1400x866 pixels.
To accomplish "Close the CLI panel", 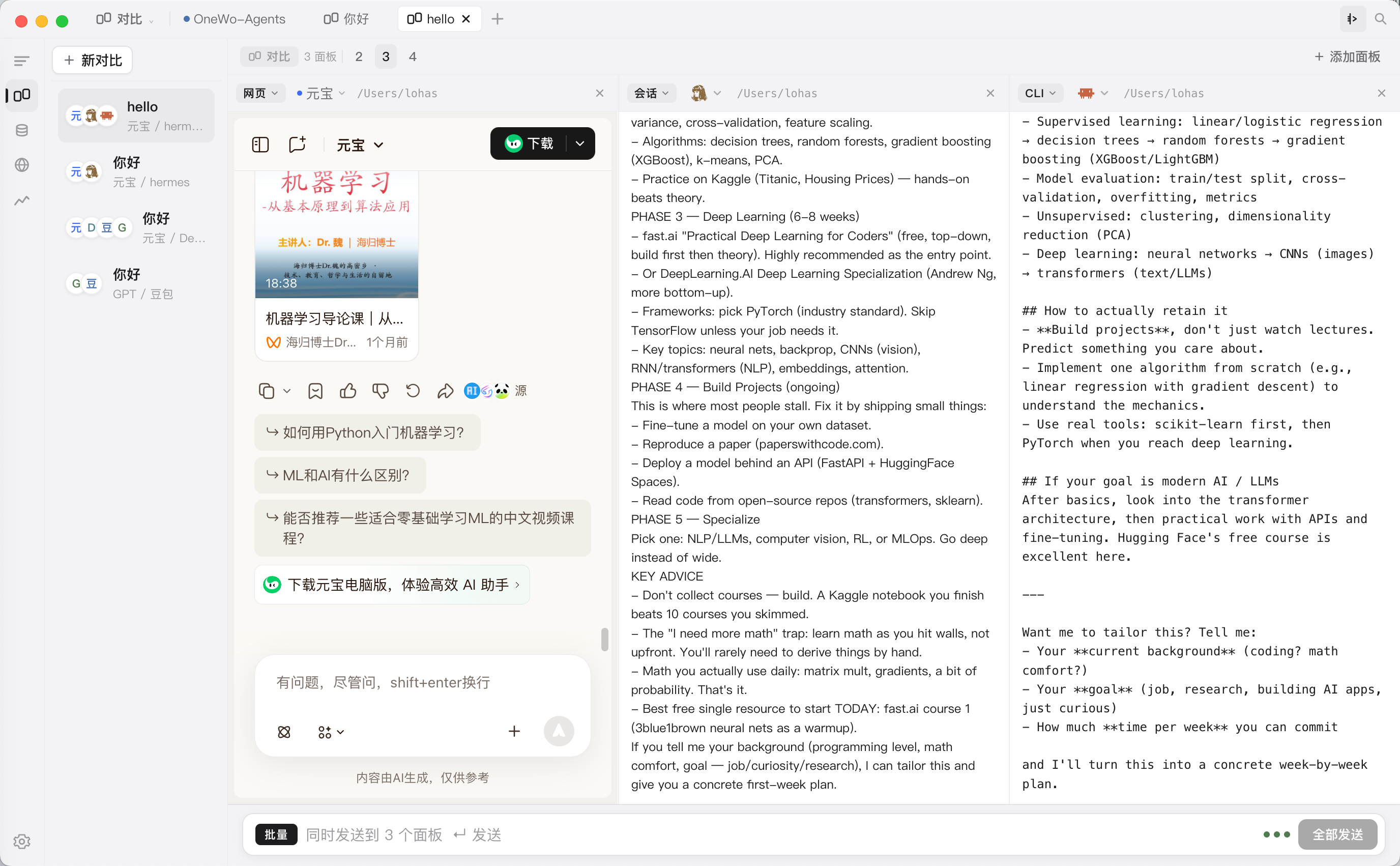I will point(1381,93).
